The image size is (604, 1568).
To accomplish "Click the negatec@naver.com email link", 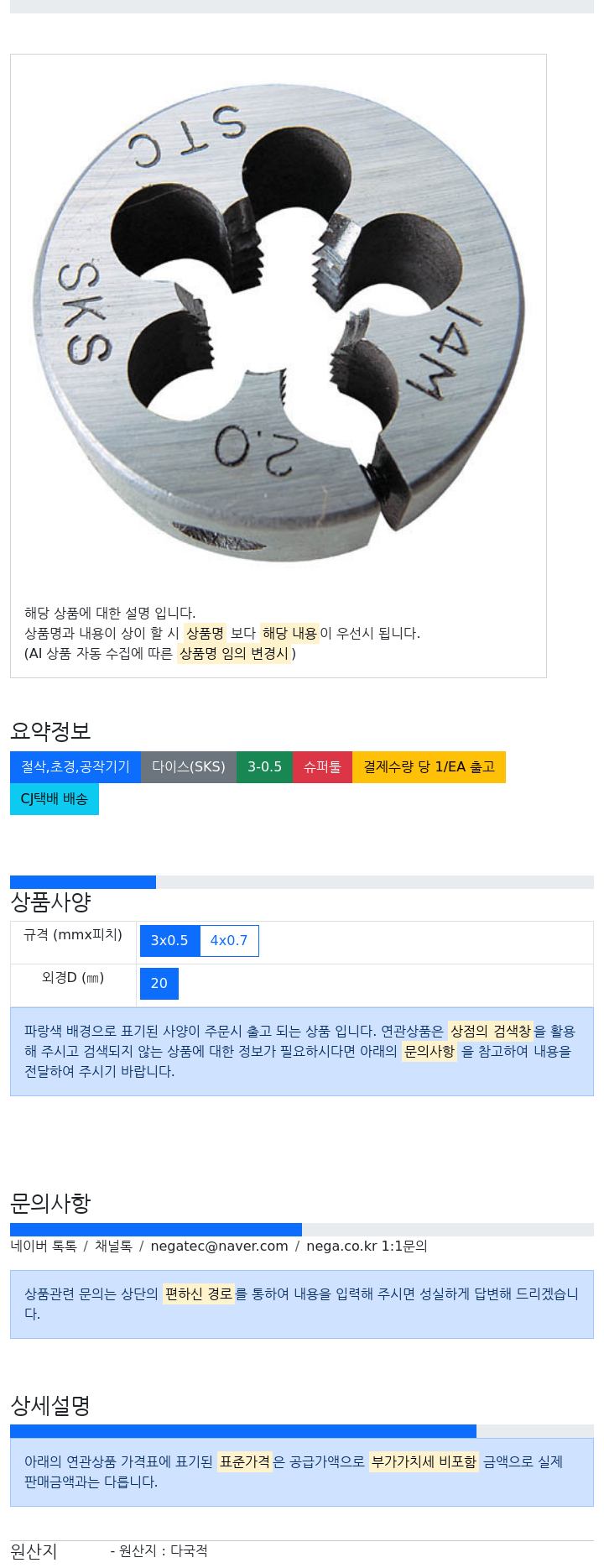I will pyautogui.click(x=219, y=1247).
